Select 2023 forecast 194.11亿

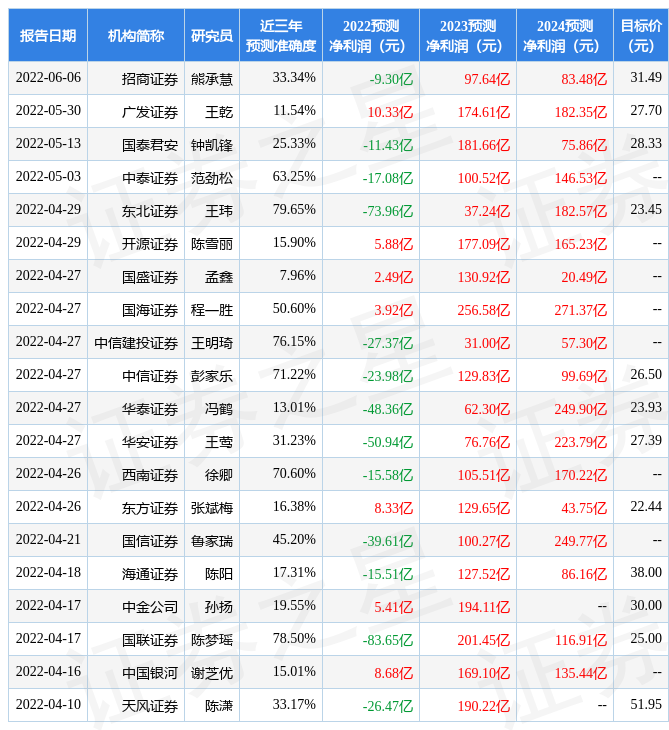(x=484, y=608)
